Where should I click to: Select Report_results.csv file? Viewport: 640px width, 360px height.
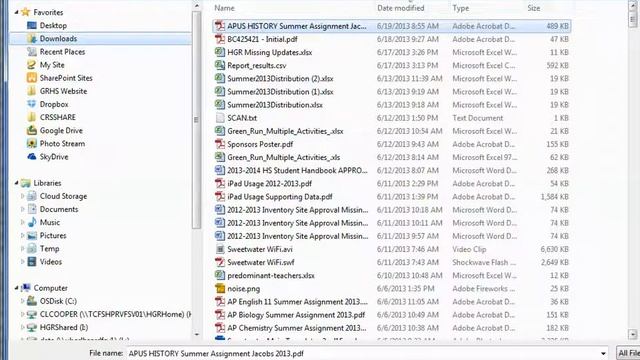(392, 65)
